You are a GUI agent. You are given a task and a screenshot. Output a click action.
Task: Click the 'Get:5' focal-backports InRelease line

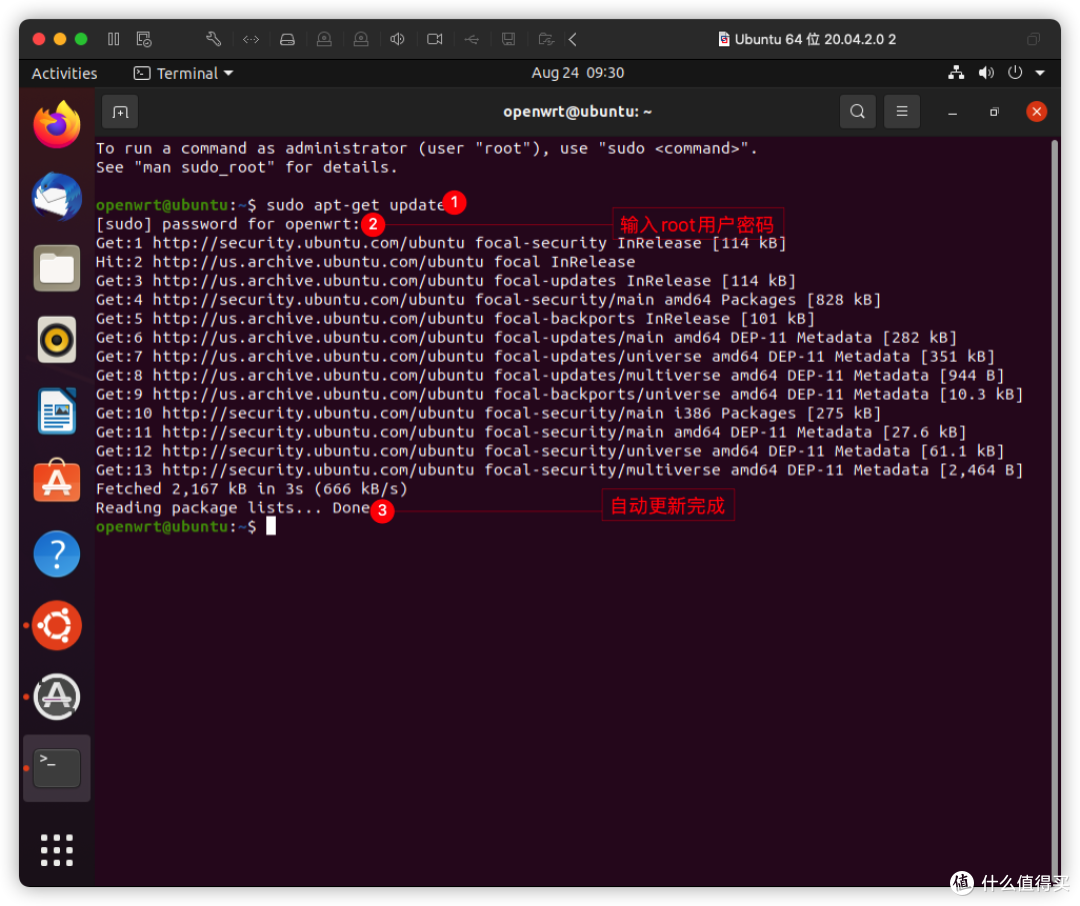(455, 319)
